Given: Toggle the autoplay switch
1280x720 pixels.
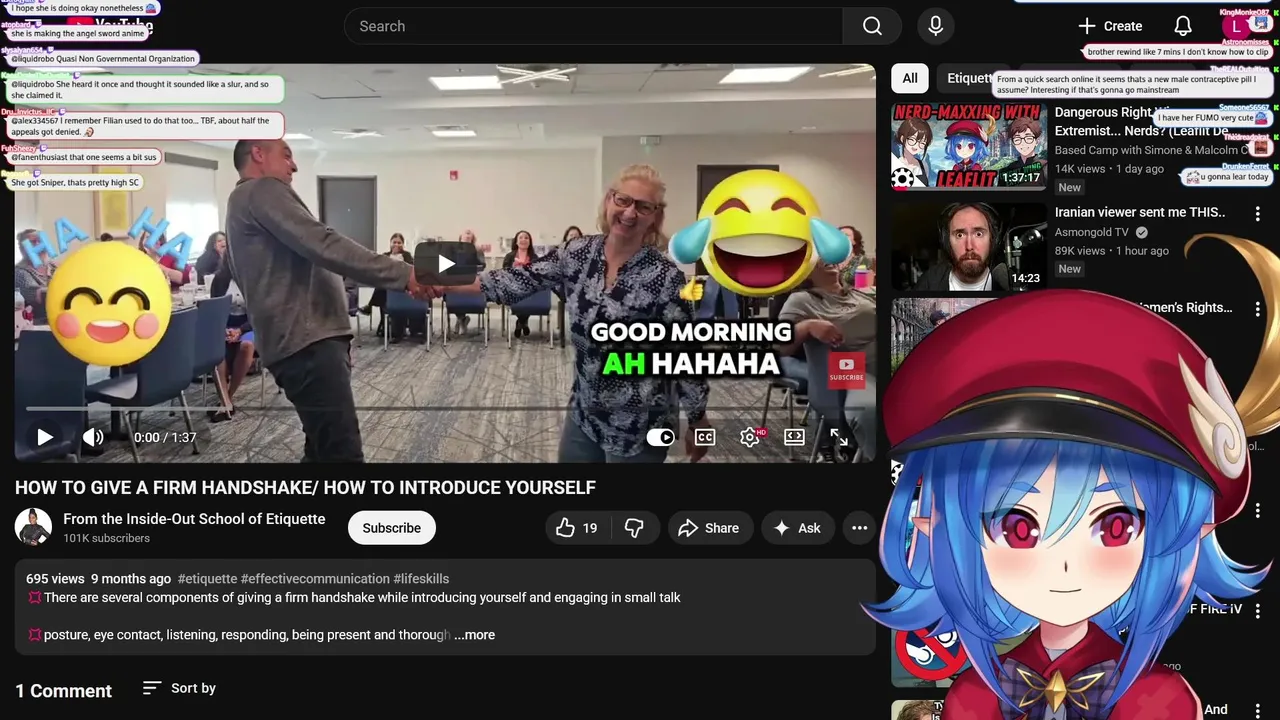Looking at the screenshot, I should tap(660, 437).
